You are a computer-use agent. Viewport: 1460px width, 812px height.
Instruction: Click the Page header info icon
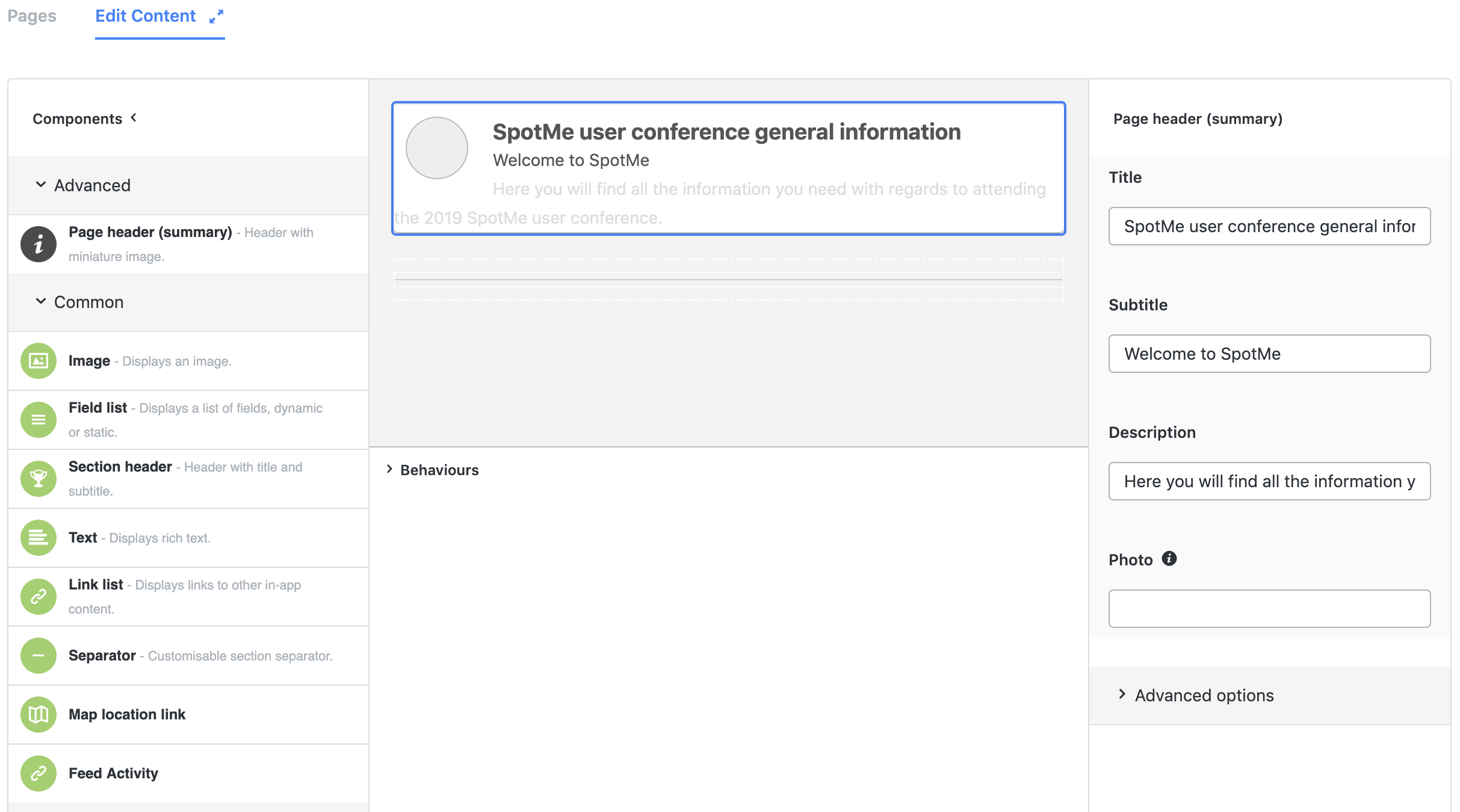(39, 244)
